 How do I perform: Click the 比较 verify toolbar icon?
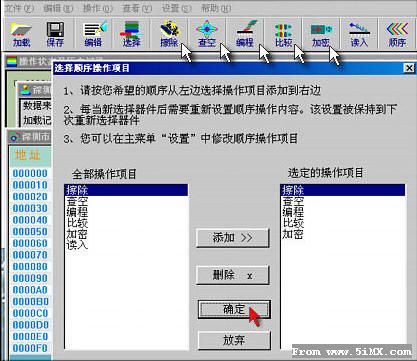point(283,34)
